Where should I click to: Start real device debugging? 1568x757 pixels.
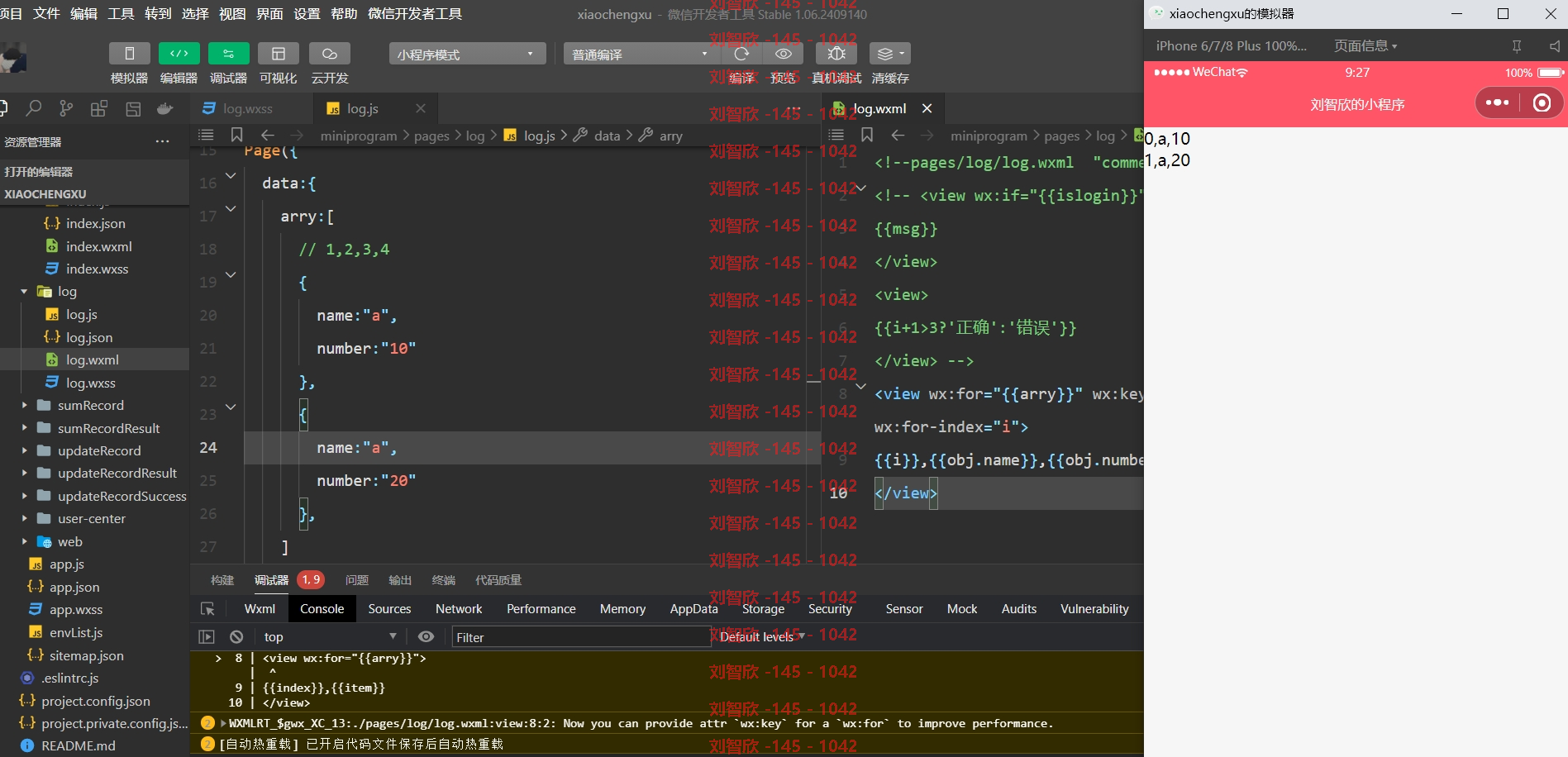[836, 54]
